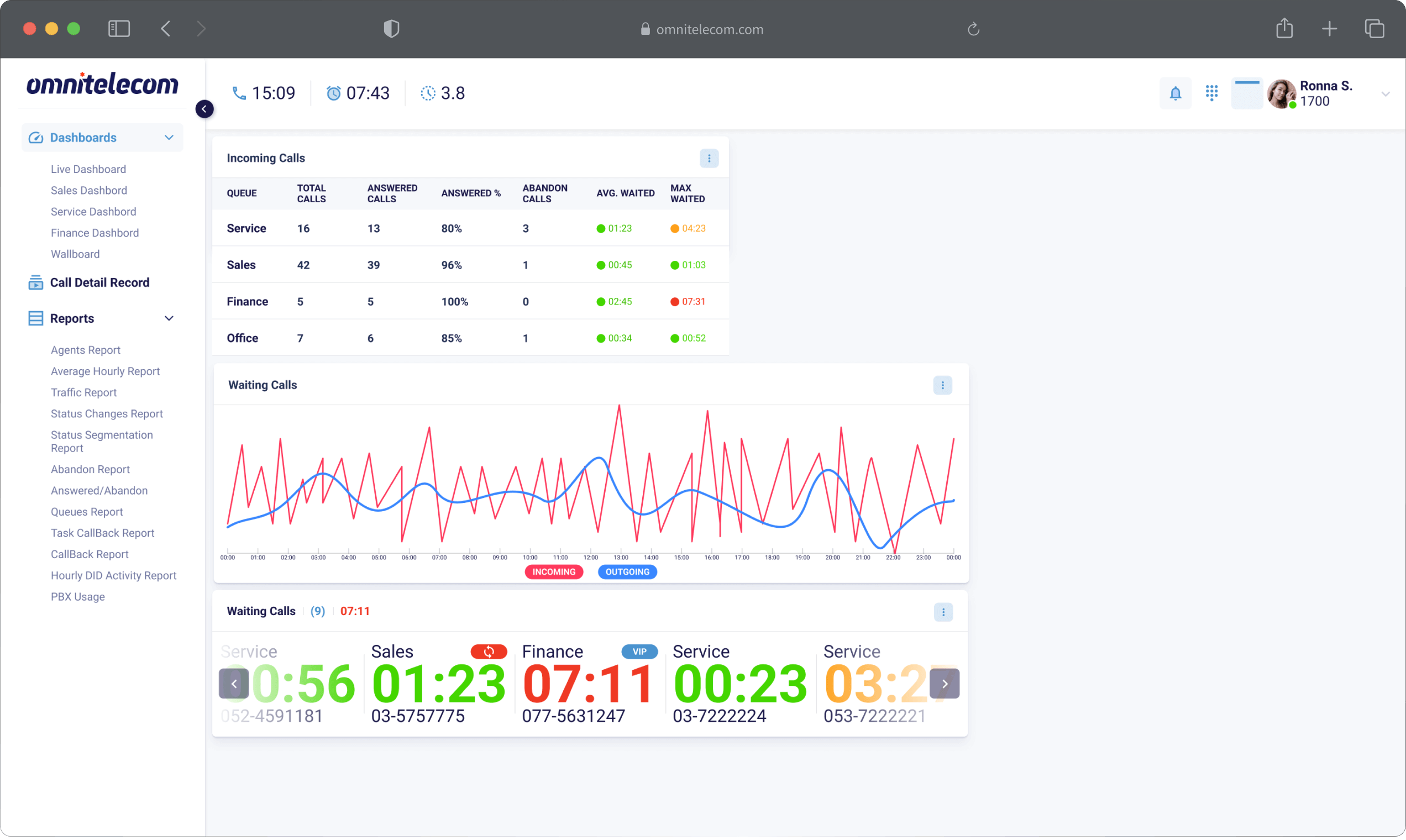Toggle the INCOMING chart series
Screen dimensions: 1406x840
point(554,572)
